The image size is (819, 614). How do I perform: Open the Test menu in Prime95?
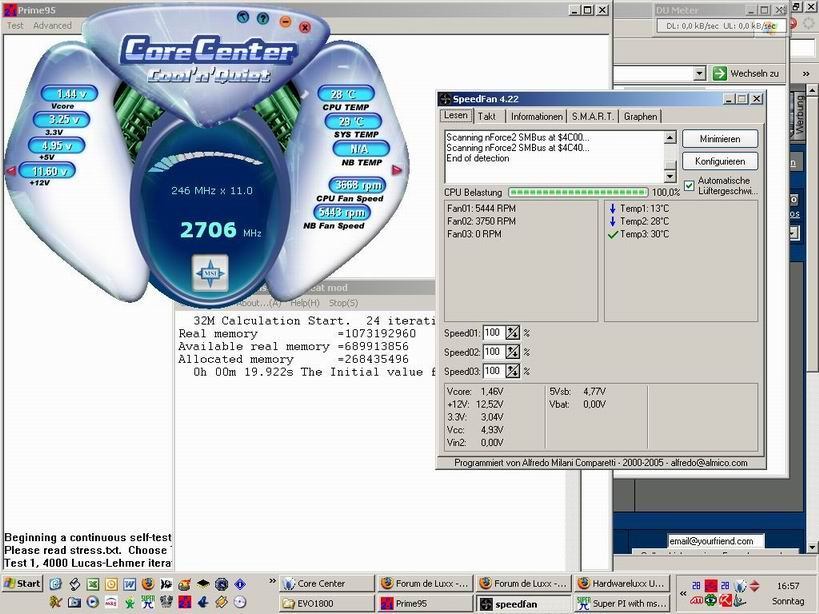15,26
